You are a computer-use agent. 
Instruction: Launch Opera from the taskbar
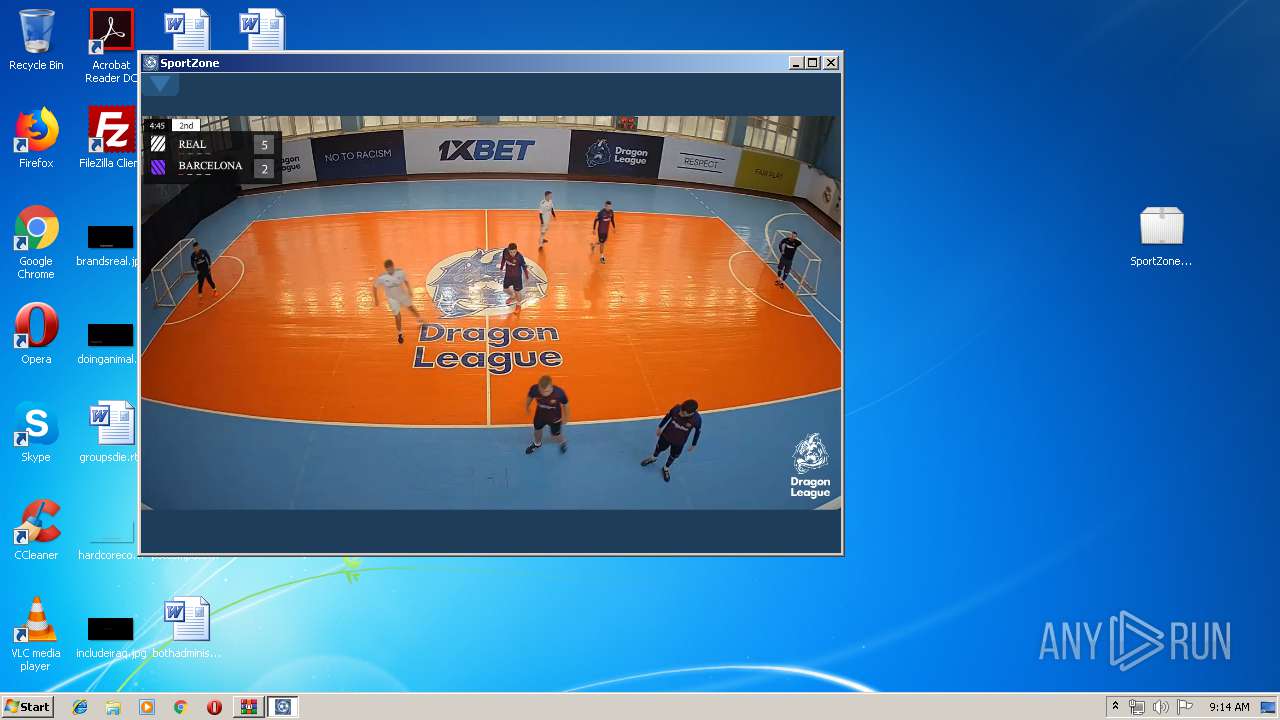214,707
